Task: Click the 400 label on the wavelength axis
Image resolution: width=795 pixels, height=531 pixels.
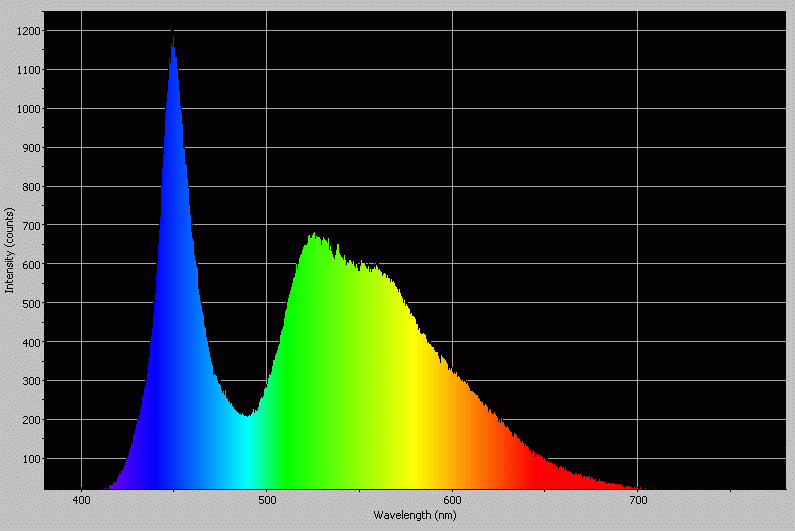Action: click(x=82, y=501)
